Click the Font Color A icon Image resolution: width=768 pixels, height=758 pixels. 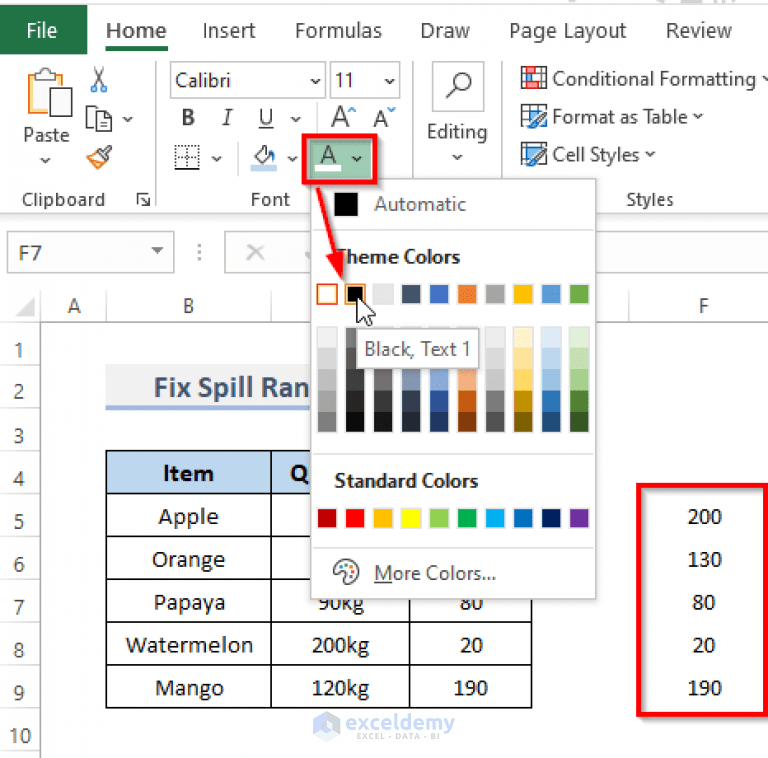point(328,158)
